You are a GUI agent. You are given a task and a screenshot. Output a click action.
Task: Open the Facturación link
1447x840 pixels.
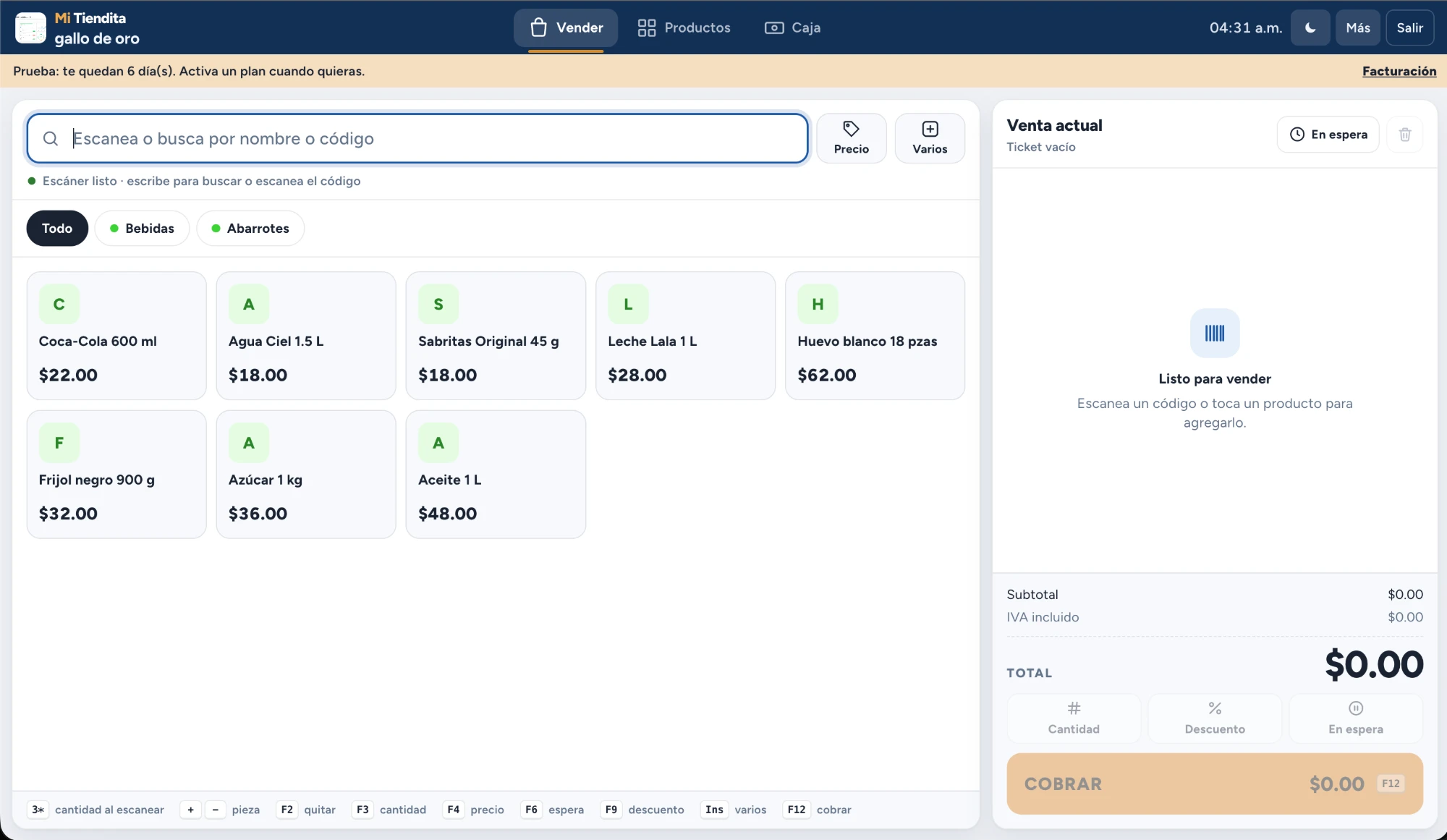pos(1399,71)
